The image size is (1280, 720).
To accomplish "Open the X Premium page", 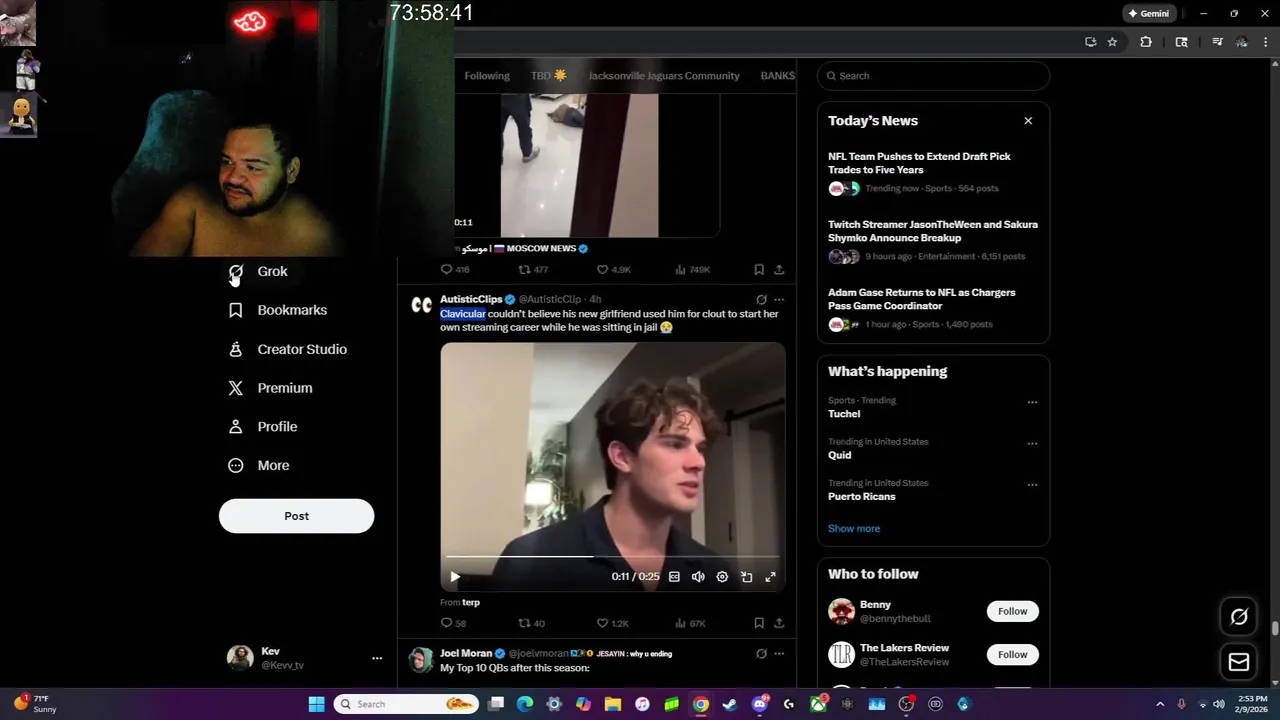I will (270, 388).
